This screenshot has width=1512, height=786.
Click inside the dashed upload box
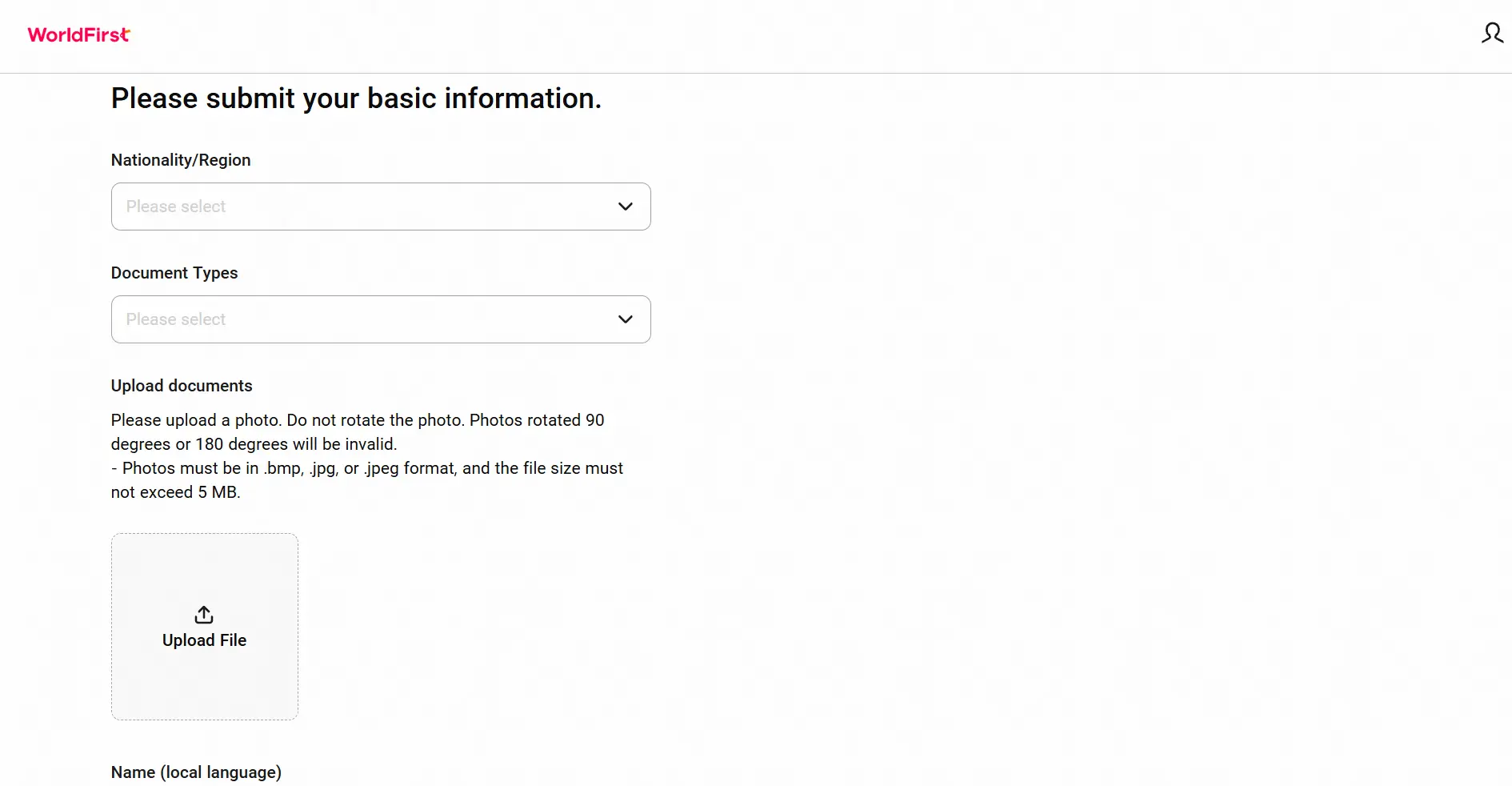click(x=205, y=627)
